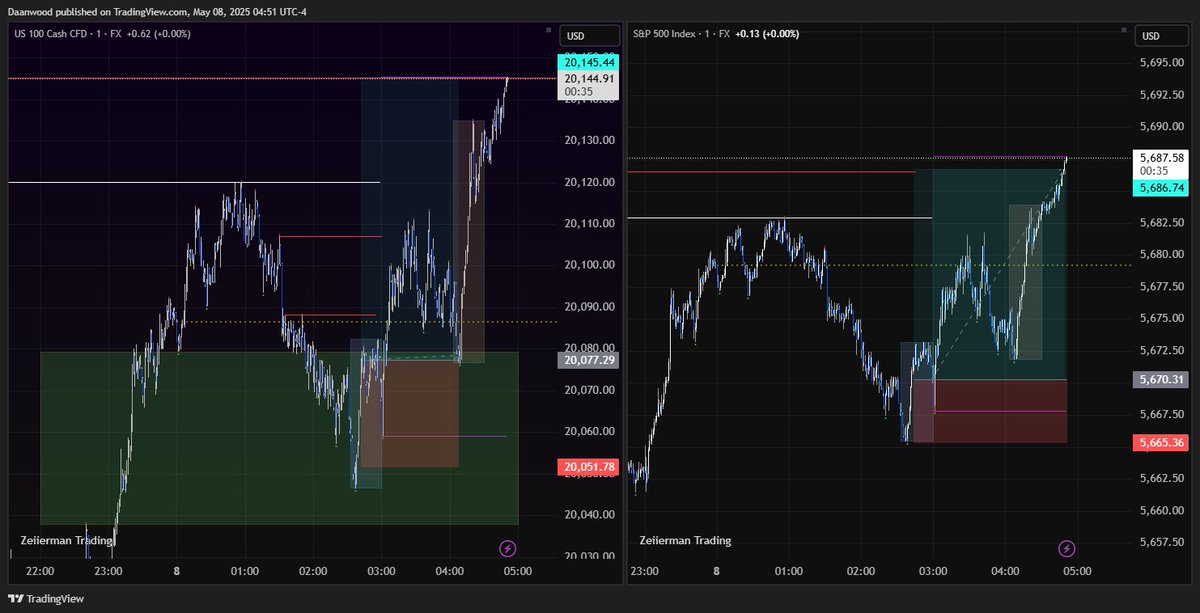
Task: Select the red 5,665.36 price label
Action: click(x=1161, y=443)
